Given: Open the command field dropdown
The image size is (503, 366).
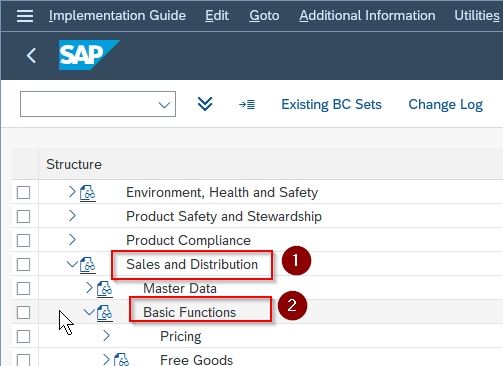Looking at the screenshot, I should 164,105.
